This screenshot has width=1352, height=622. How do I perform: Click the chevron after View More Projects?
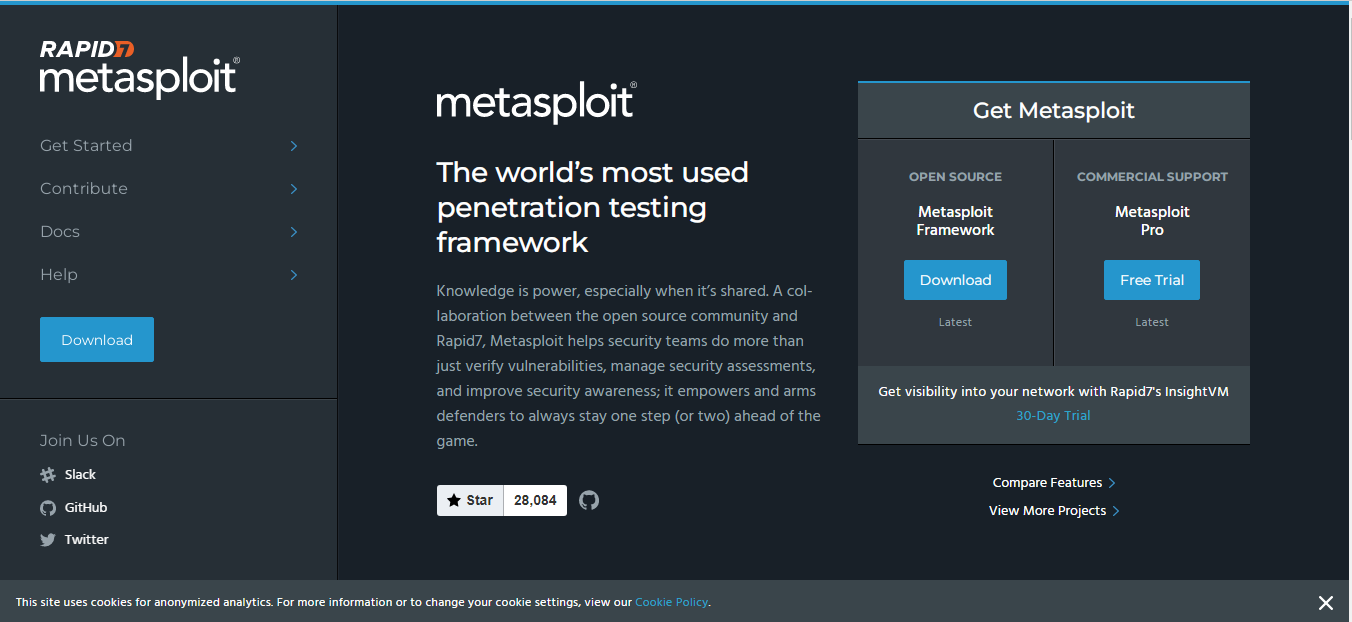pos(1116,511)
